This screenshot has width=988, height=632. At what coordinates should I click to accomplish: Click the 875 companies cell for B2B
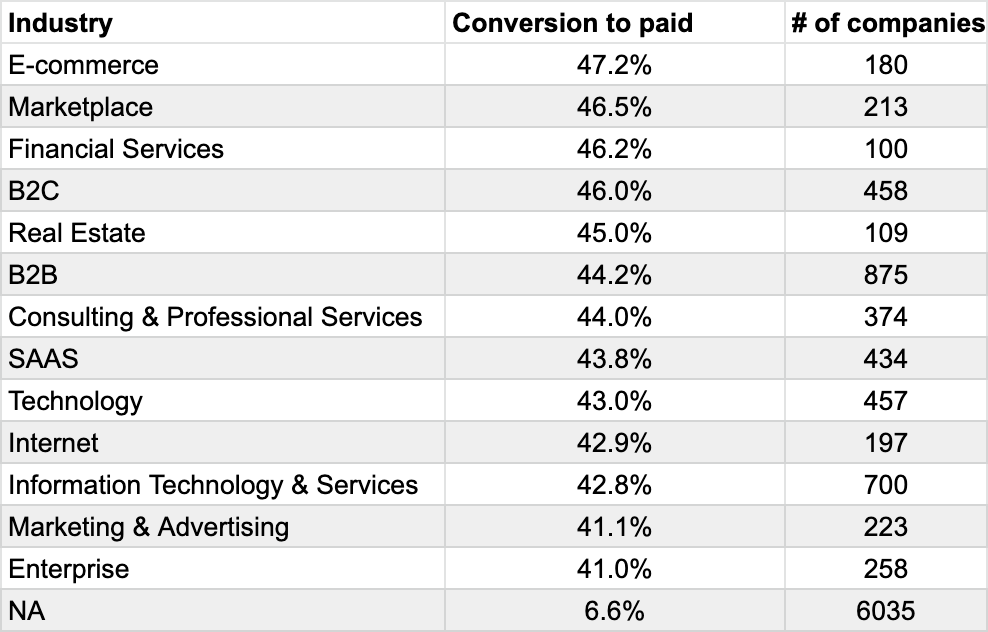point(886,275)
